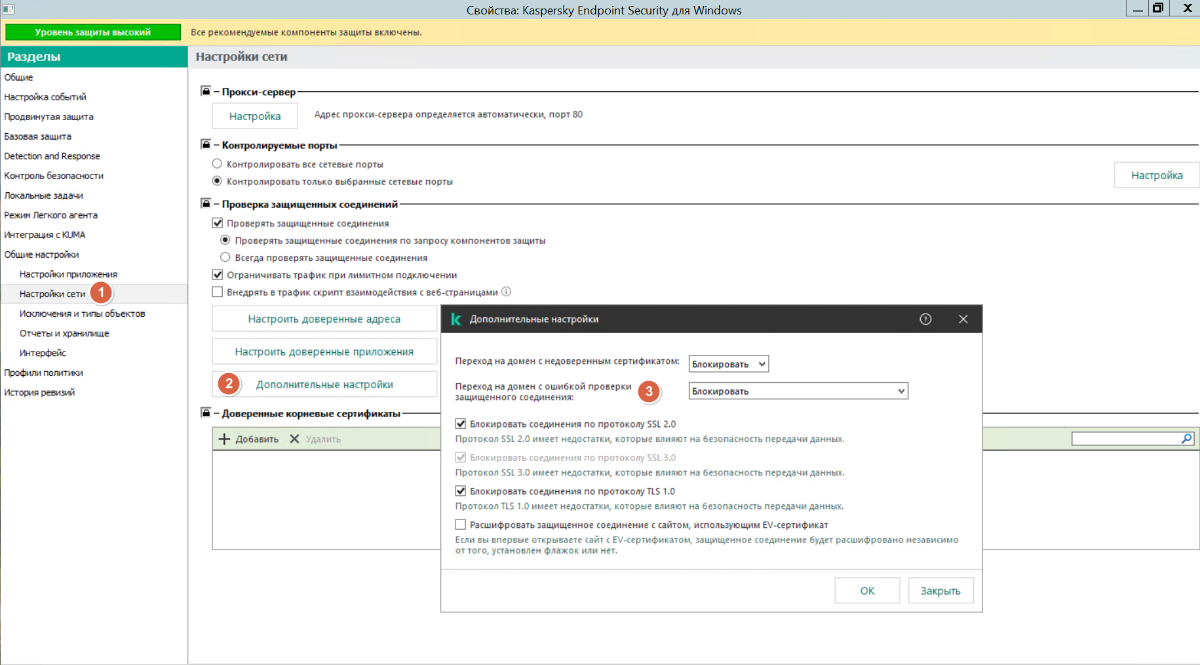Screen dimensions: 1200x665
Task: Toggle the lock icon beside Контролируемые порты
Action: point(206,145)
